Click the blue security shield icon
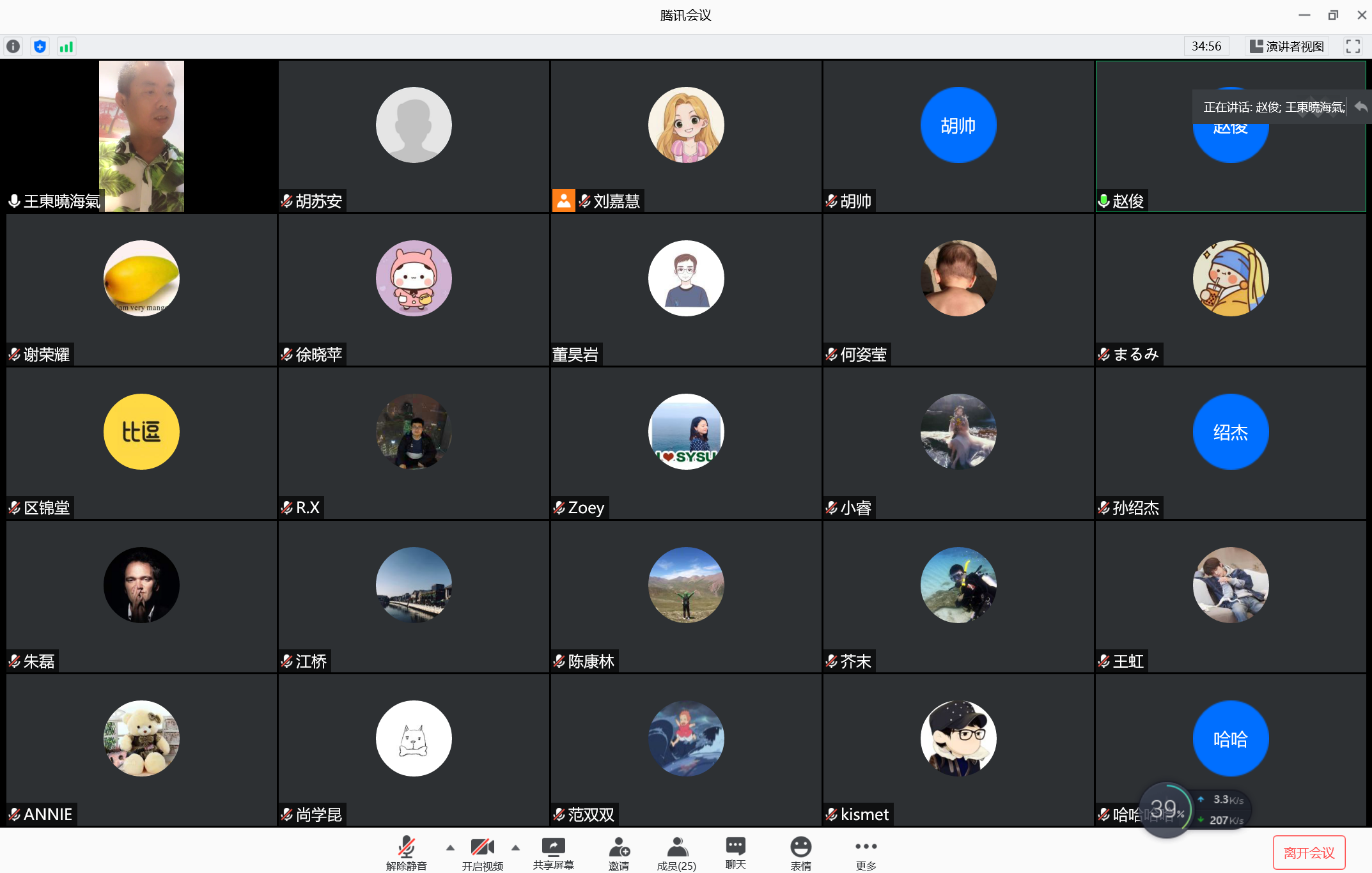Image resolution: width=1372 pixels, height=873 pixels. 40,47
